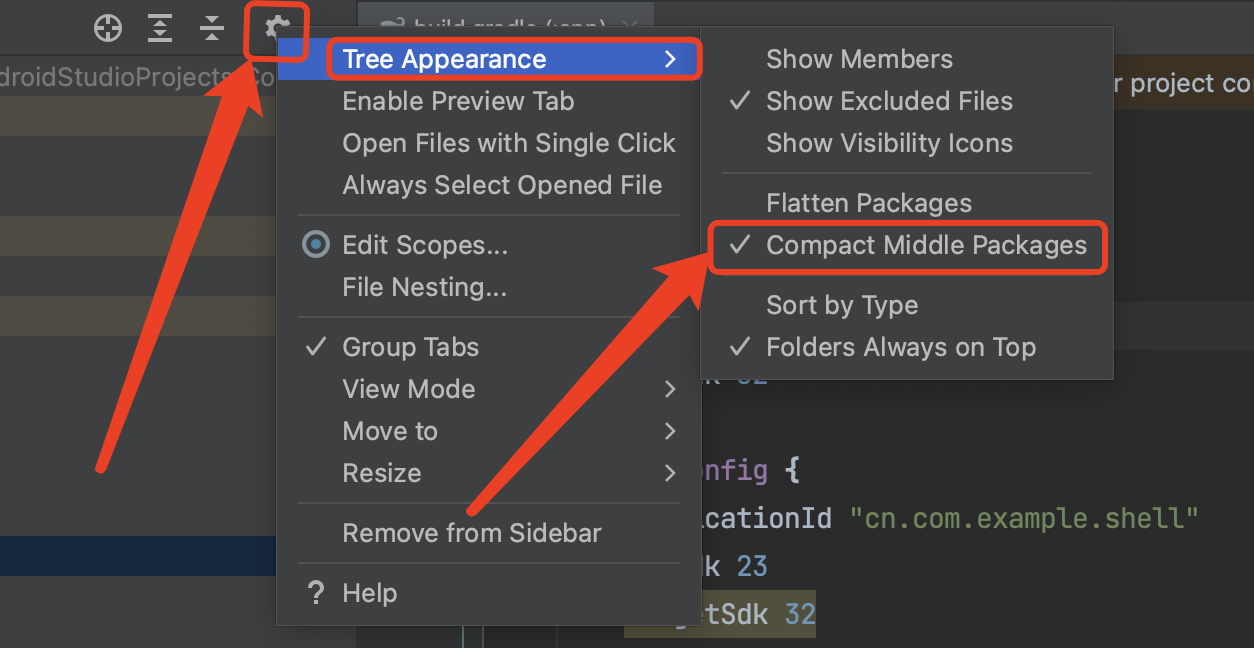This screenshot has width=1254, height=648.
Task: Expand the Resize submenu
Action: tap(381, 473)
